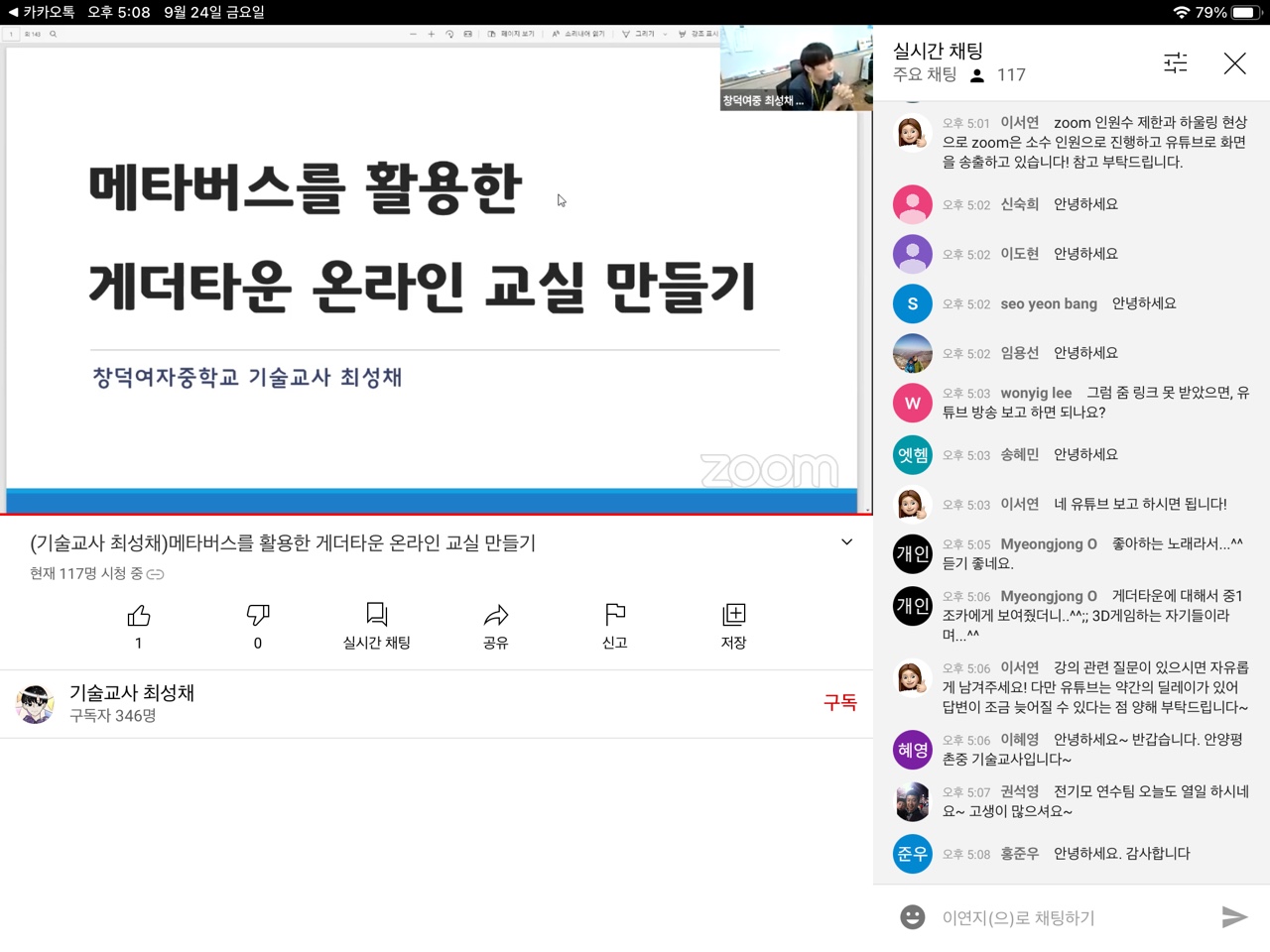Open the 실시간 채팅 live chat button
The width and height of the screenshot is (1270, 952).
tap(377, 625)
